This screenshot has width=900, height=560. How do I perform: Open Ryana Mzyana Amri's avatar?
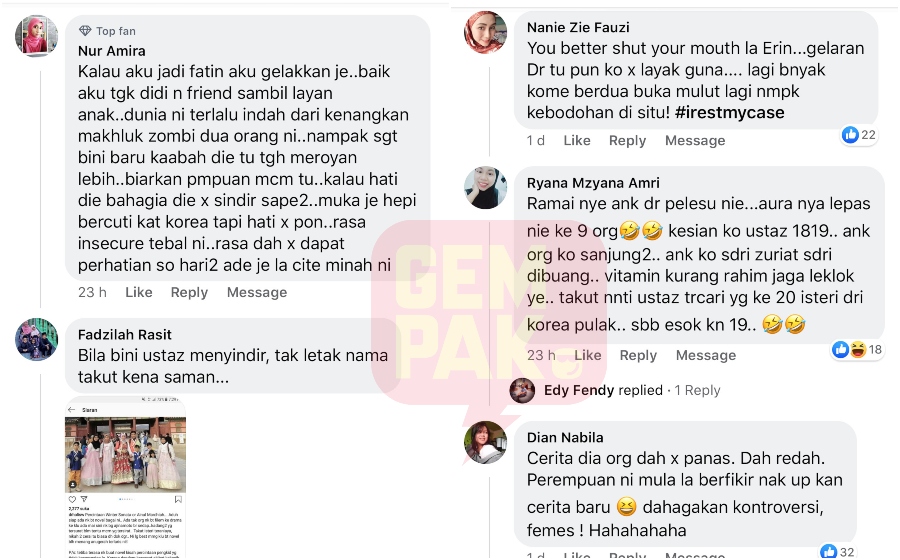(x=486, y=188)
